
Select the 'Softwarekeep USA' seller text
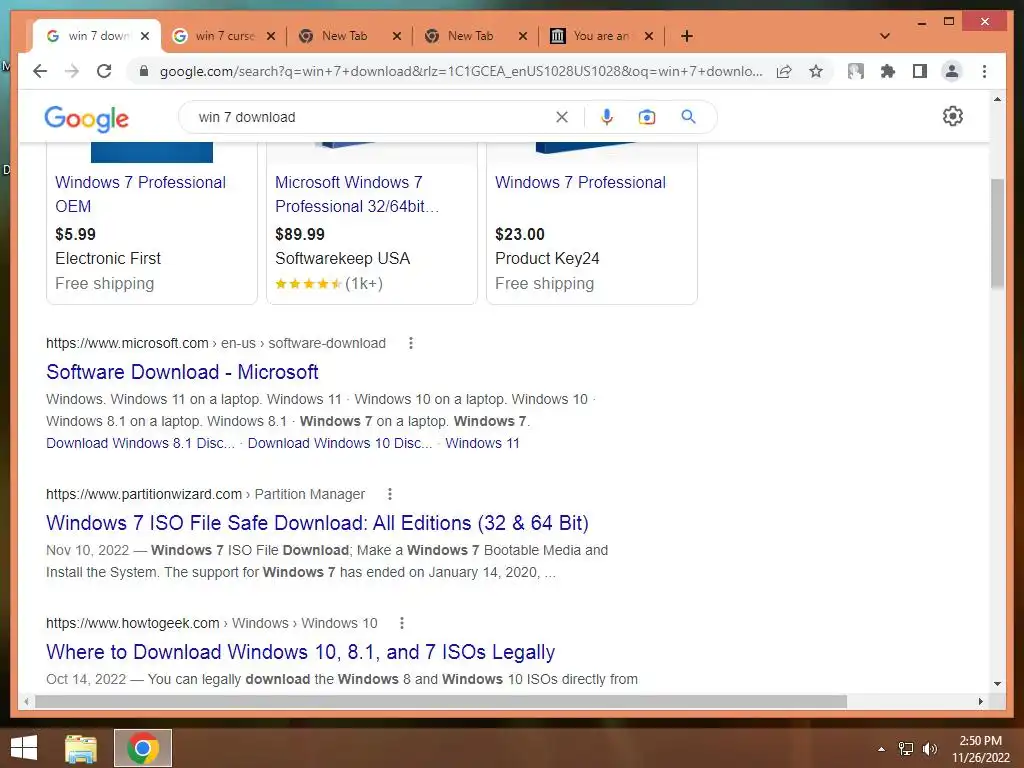tap(342, 258)
